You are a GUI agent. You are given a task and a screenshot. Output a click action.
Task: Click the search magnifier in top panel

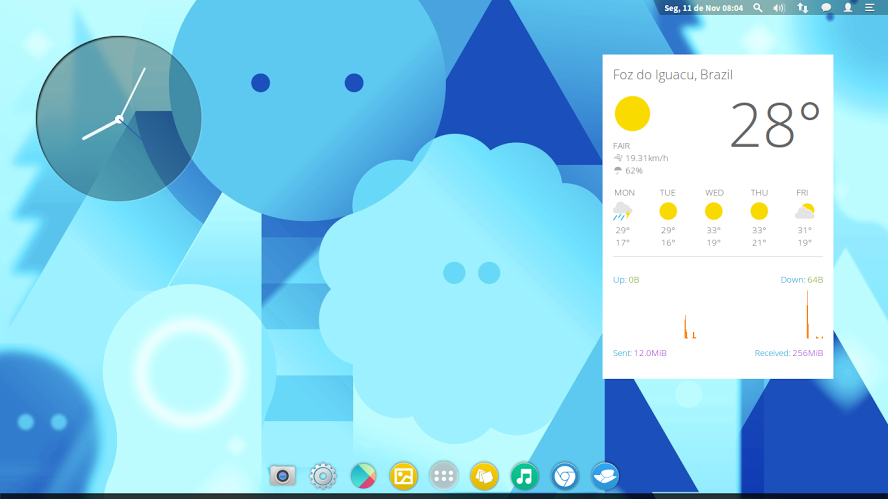758,7
